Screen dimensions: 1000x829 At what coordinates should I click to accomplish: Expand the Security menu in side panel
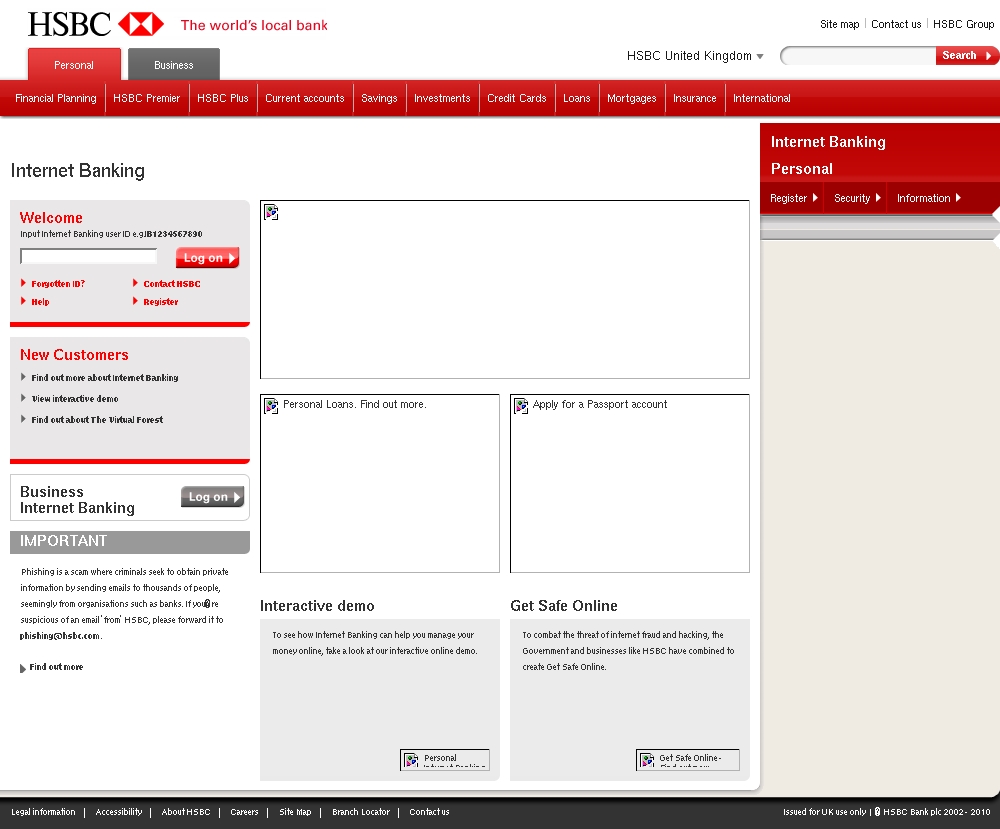[x=857, y=198]
